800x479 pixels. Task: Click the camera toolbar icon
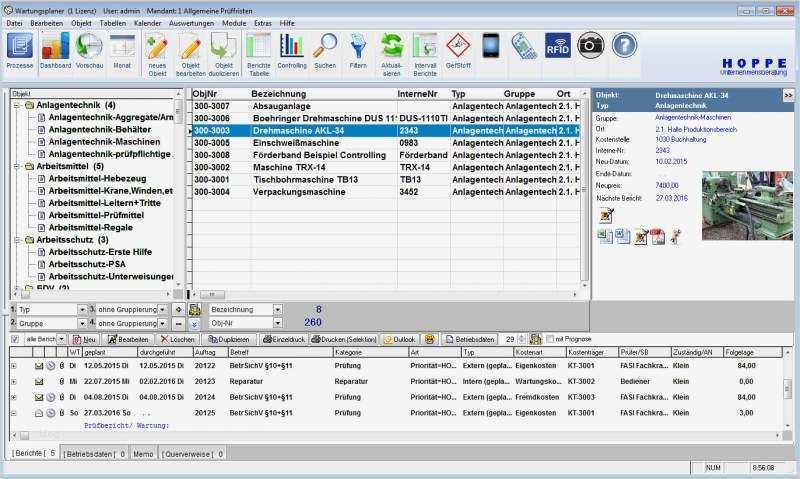click(590, 45)
